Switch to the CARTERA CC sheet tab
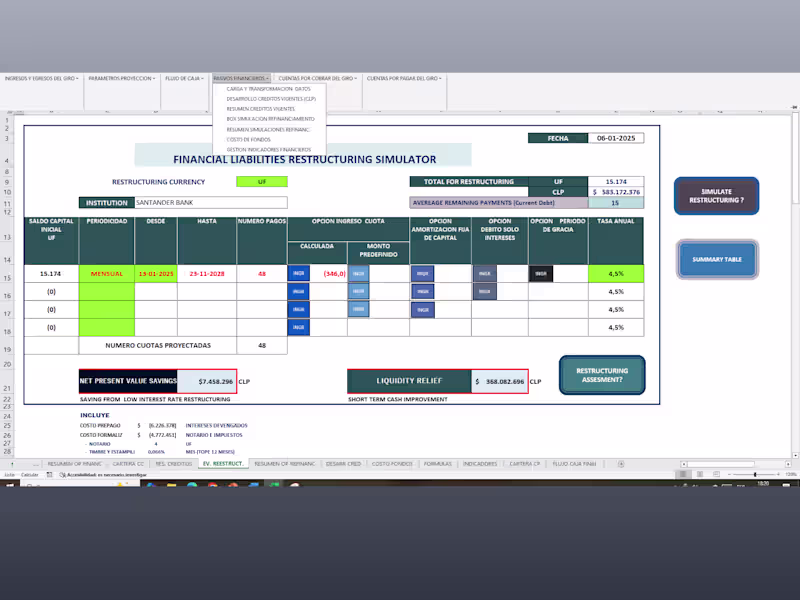800x600 pixels. tap(128, 464)
